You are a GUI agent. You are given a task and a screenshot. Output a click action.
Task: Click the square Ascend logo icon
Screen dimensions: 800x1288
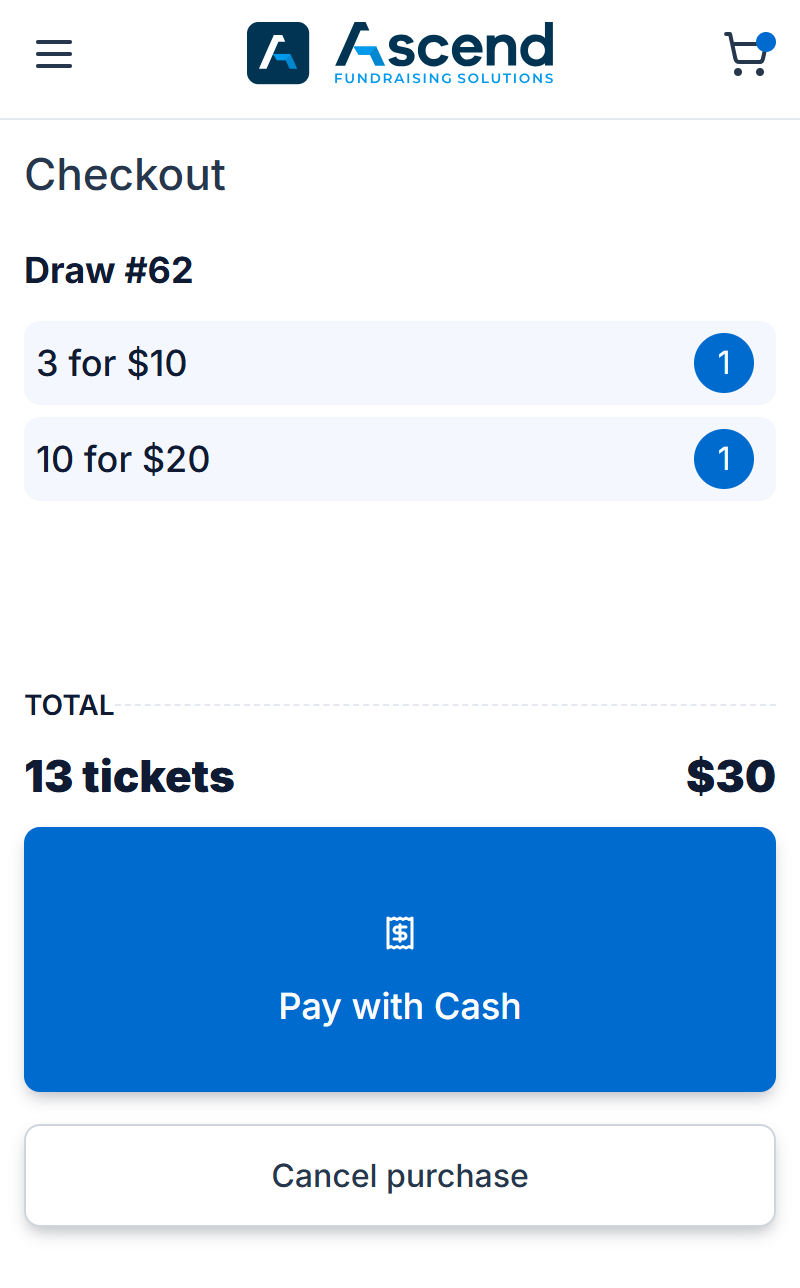coord(278,54)
